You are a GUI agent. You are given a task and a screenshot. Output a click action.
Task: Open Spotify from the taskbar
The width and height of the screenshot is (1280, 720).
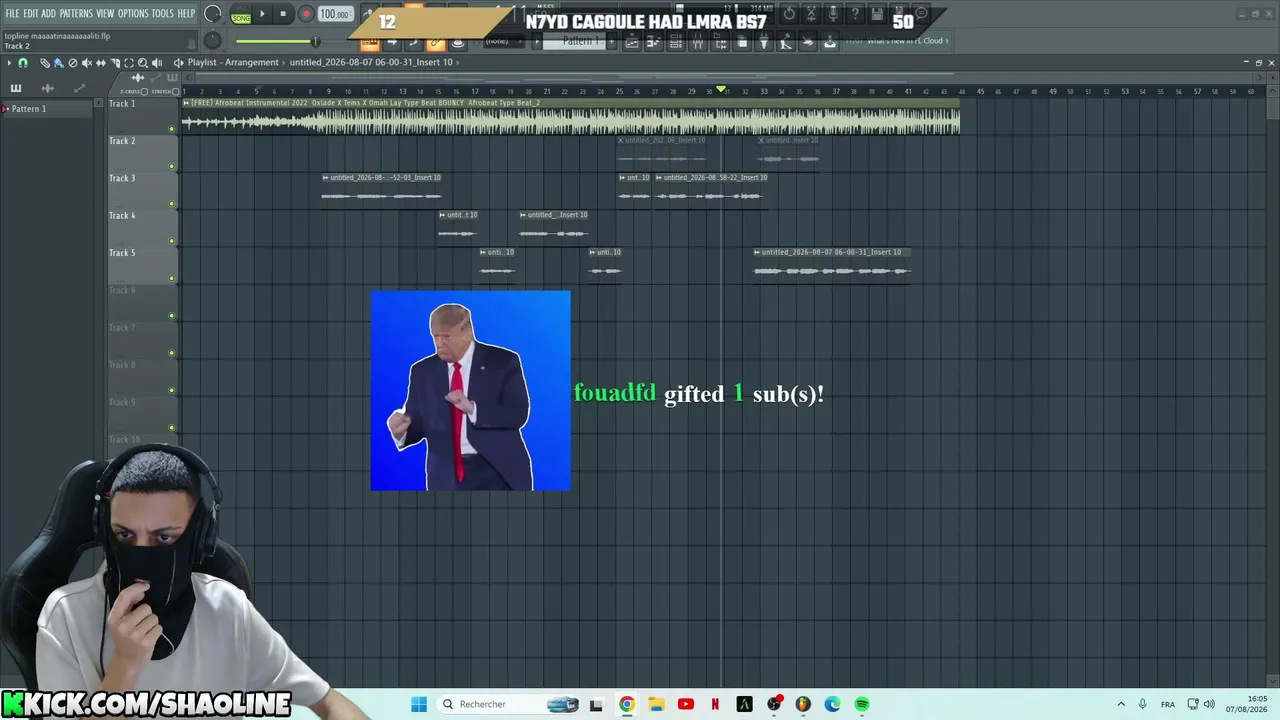tap(862, 704)
